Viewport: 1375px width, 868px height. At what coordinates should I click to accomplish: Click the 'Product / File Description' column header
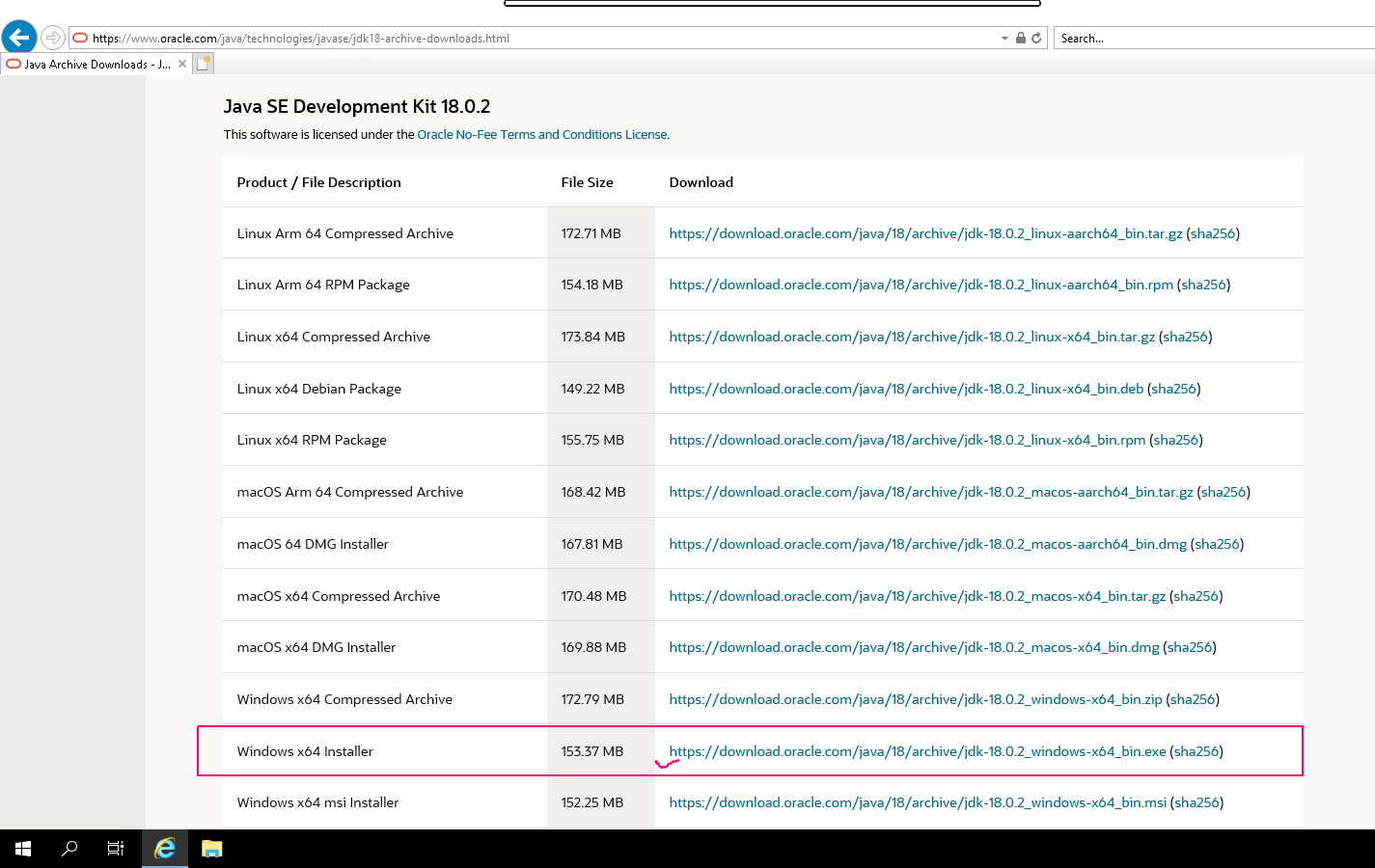318,182
